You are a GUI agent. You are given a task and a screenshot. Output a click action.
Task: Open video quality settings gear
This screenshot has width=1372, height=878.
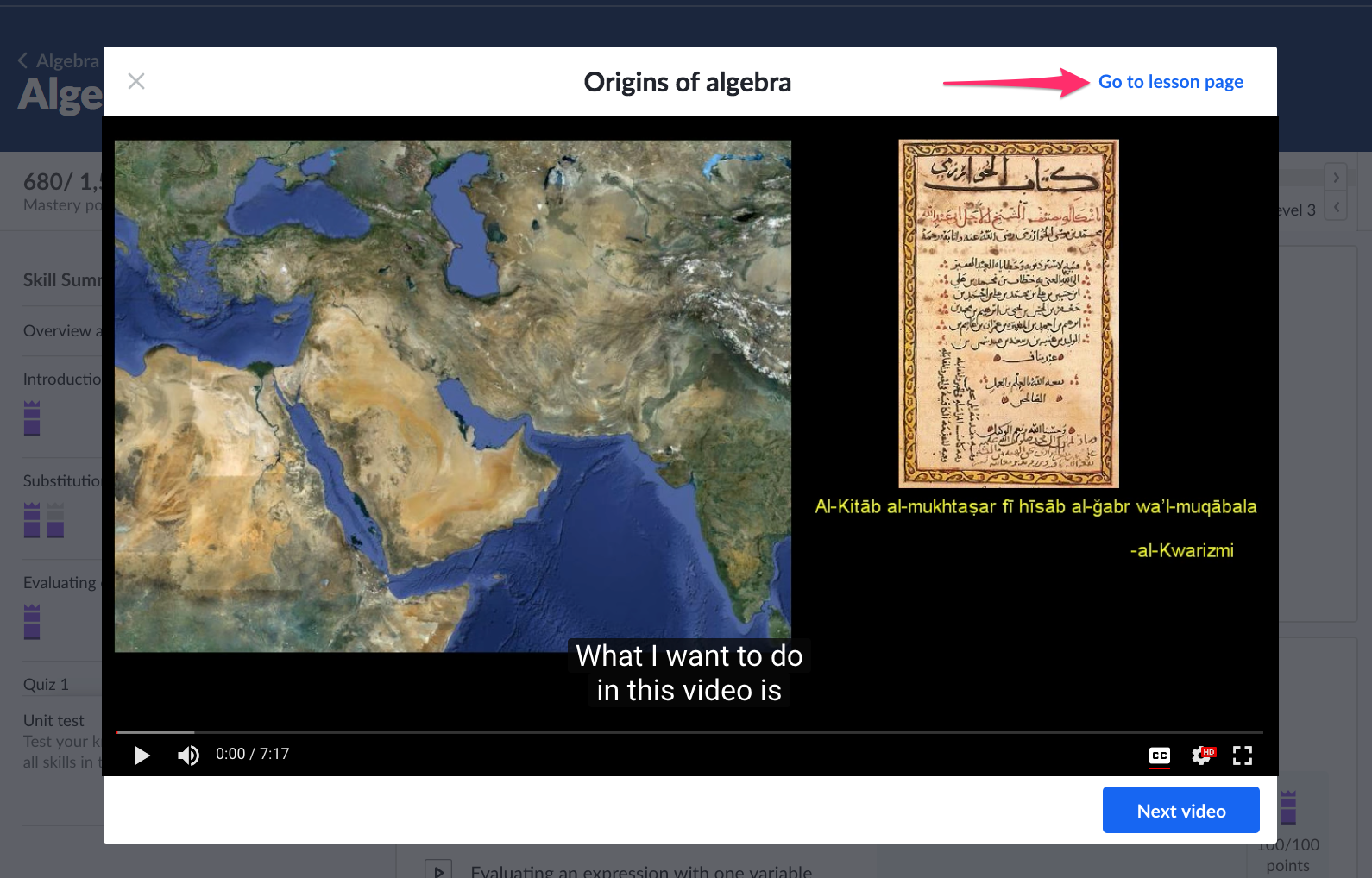click(1201, 756)
